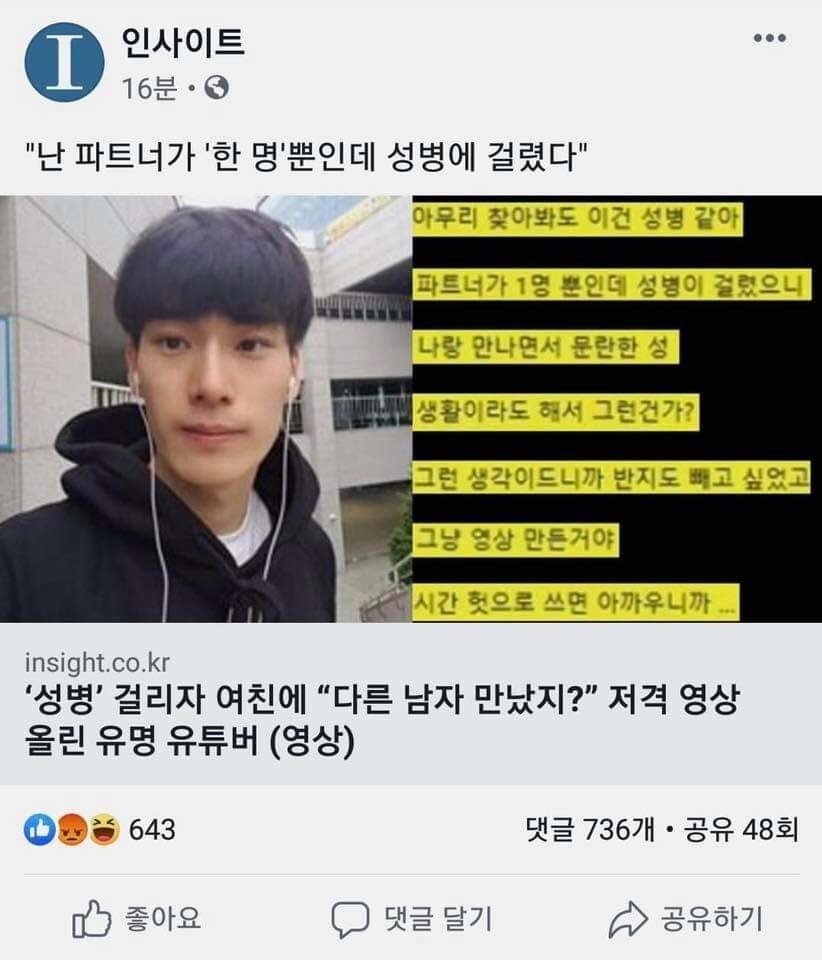Screen dimensions: 822x960
Task: Tap the 공유하기 share button label
Action: (x=712, y=918)
